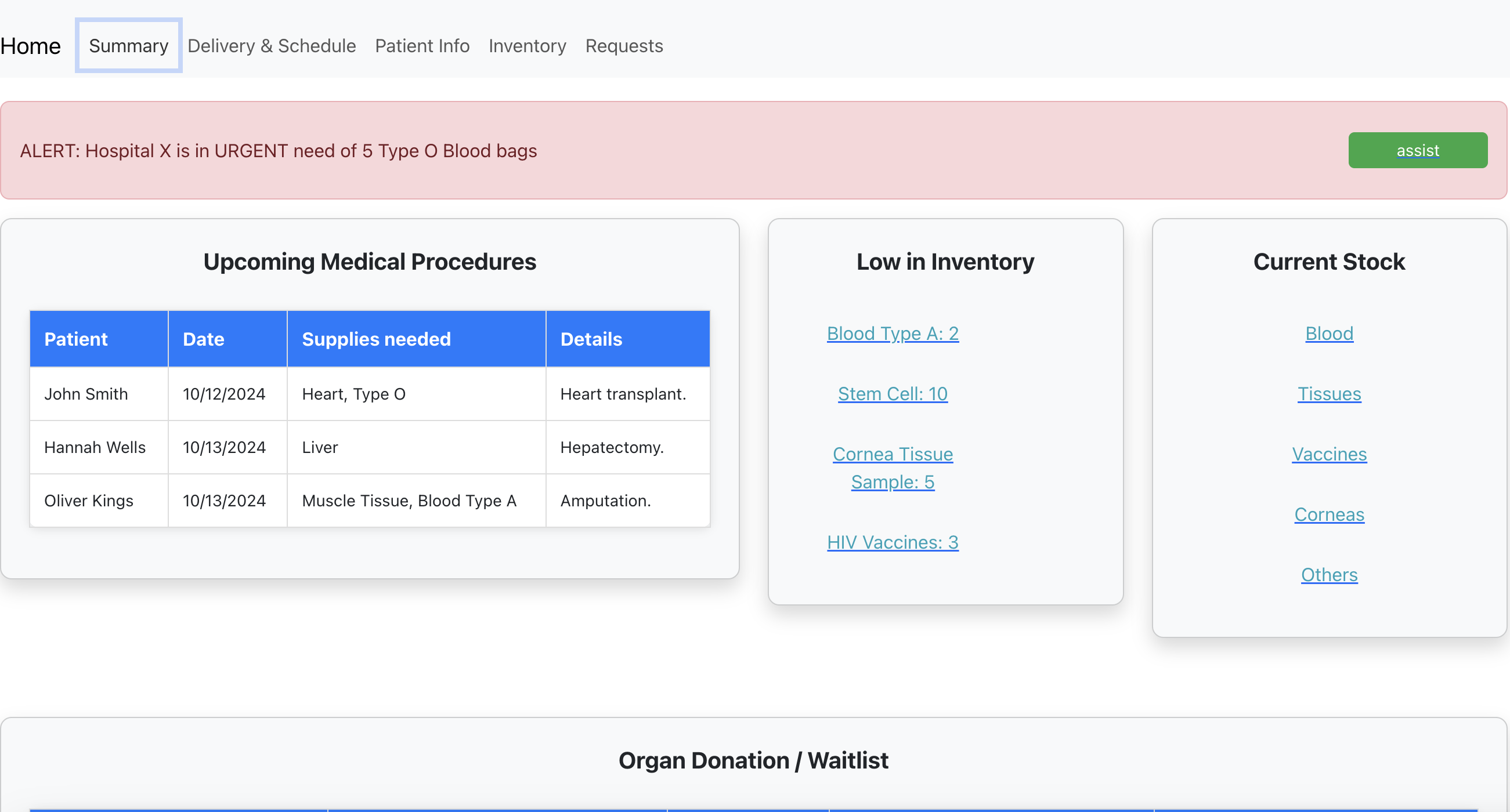Open the Delivery & Schedule tab
This screenshot has width=1510, height=812.
pos(272,46)
